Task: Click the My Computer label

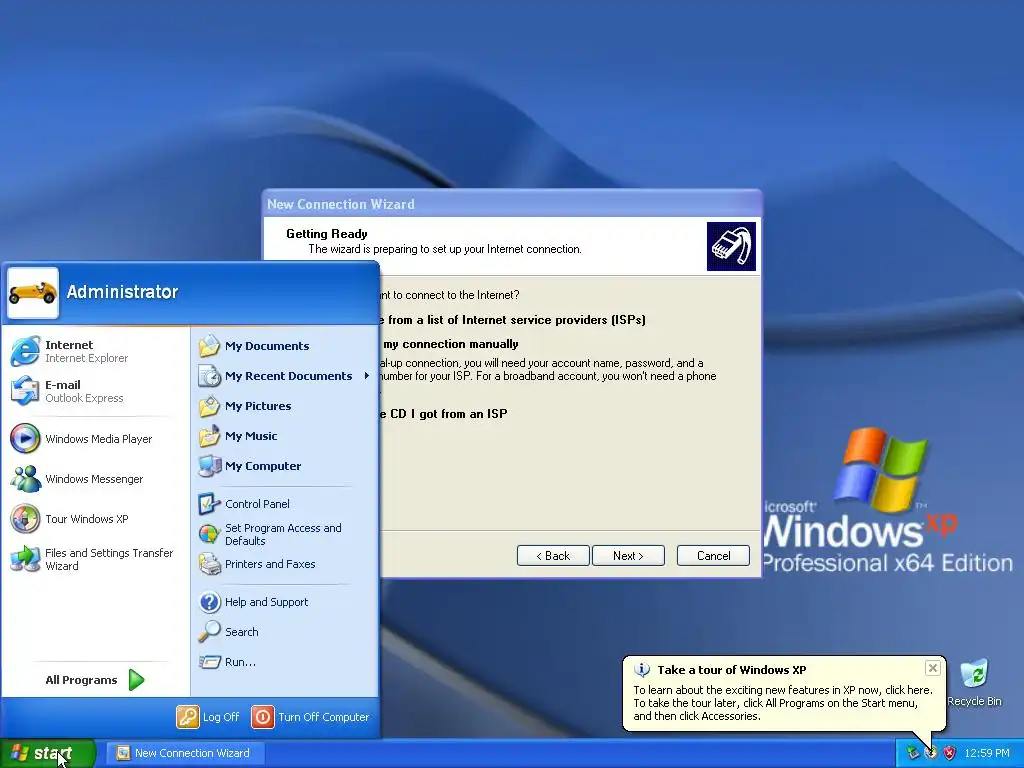Action: pos(263,466)
